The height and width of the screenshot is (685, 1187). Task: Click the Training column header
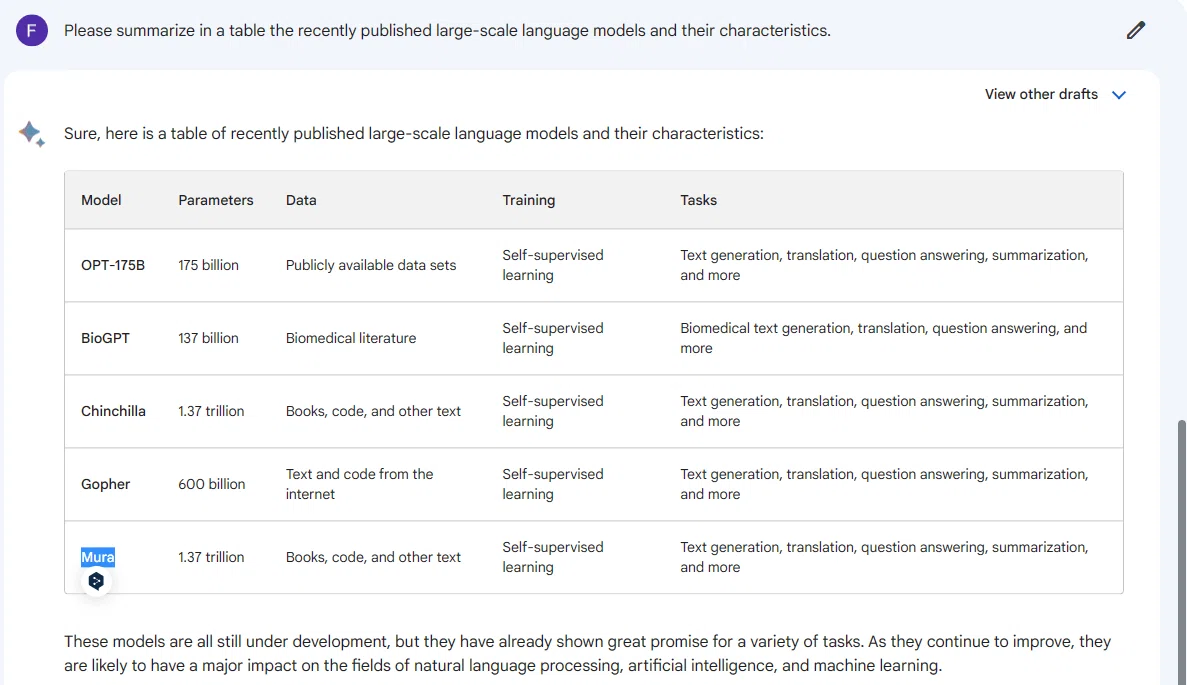pos(528,200)
